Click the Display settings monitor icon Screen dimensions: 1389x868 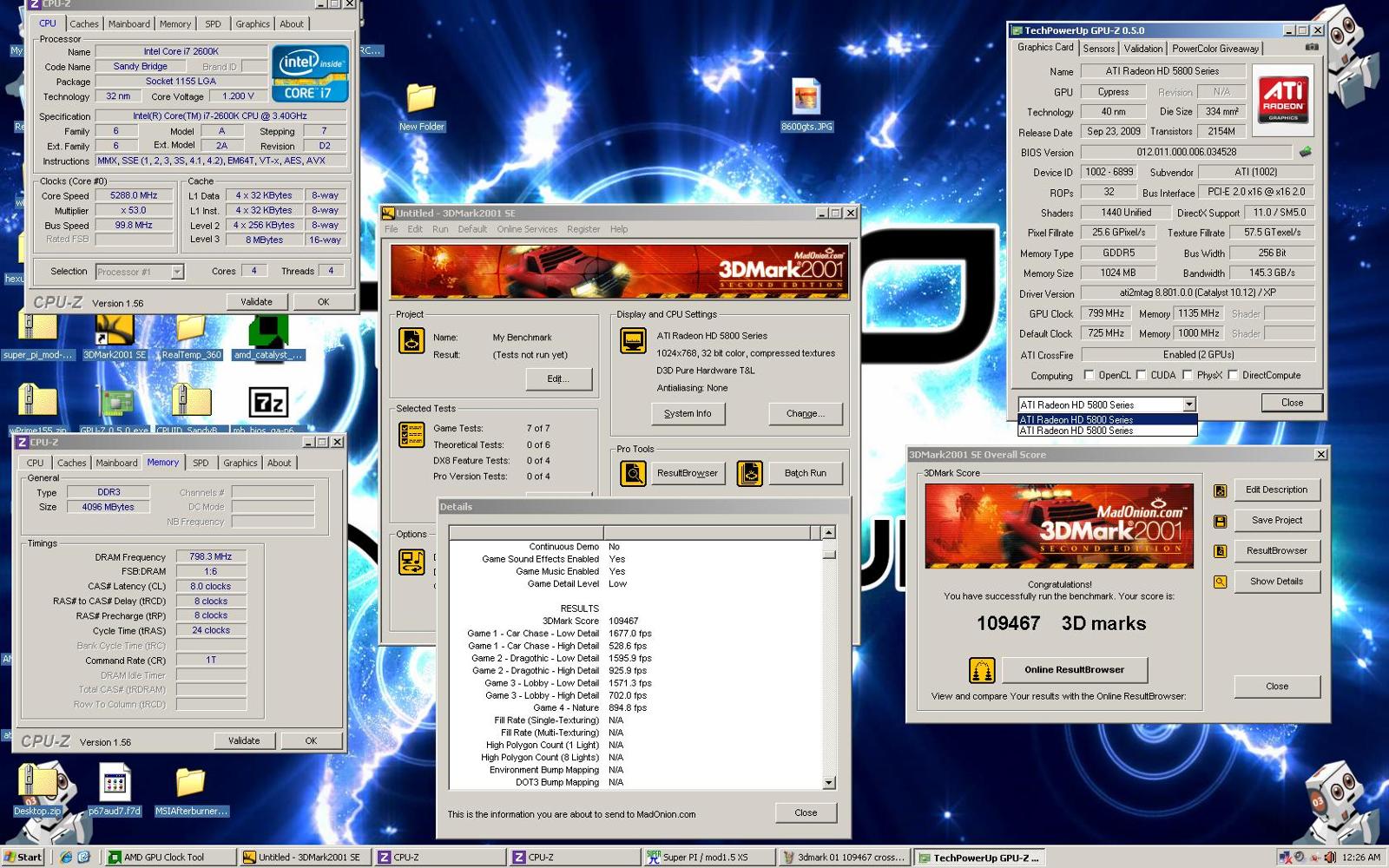[x=633, y=340]
